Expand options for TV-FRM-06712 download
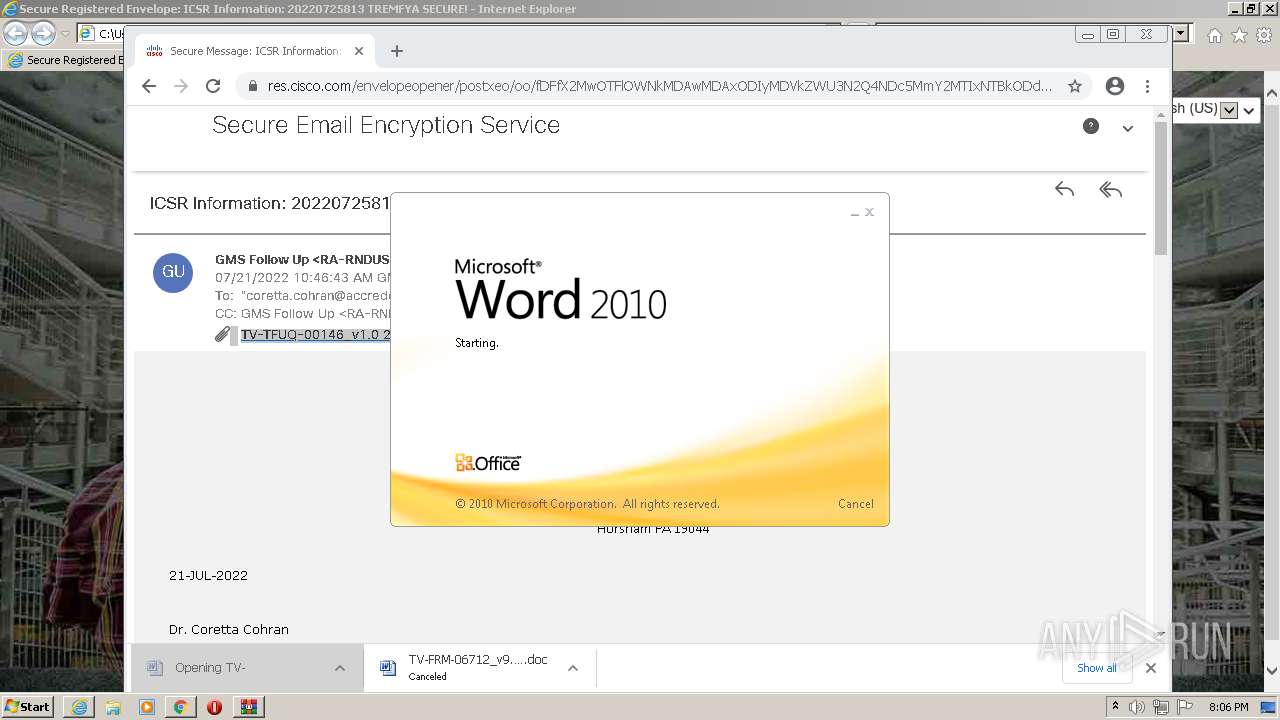 [573, 668]
